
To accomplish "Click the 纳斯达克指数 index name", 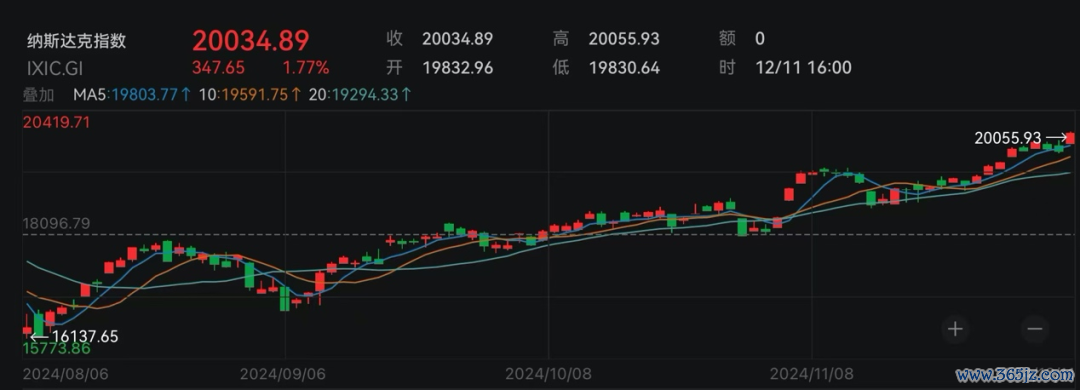I will click(x=76, y=41).
